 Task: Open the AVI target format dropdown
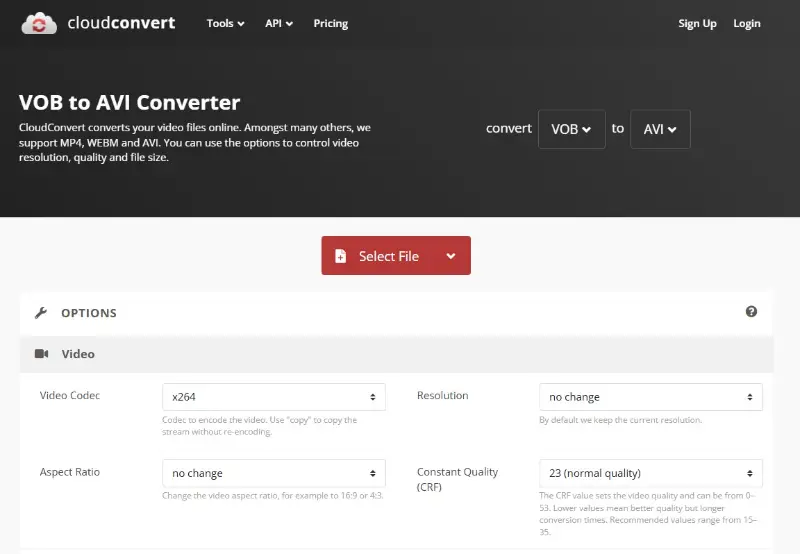tap(660, 129)
